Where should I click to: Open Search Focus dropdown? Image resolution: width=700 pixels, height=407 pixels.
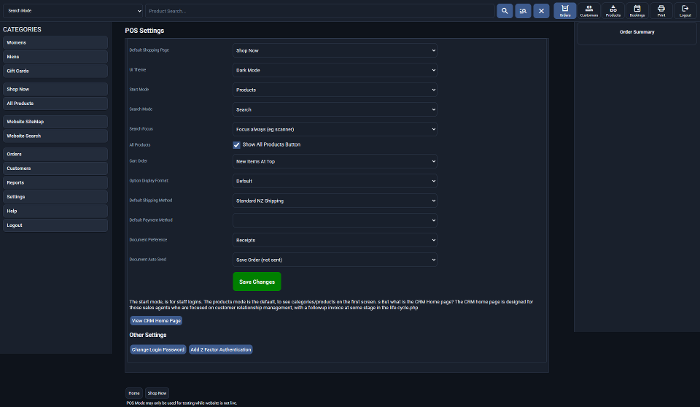point(335,129)
